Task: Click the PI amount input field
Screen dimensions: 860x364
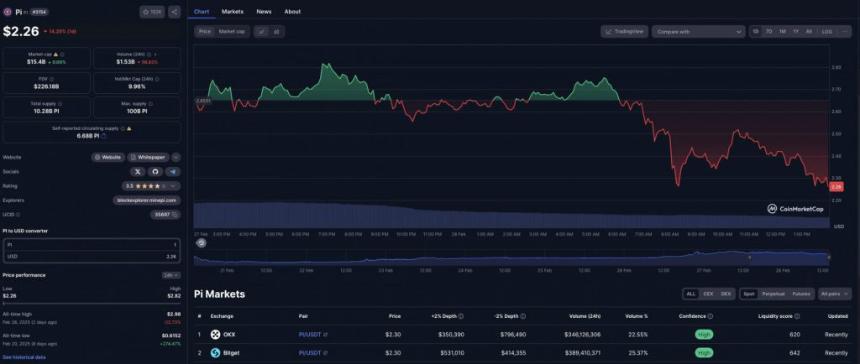Action: point(92,244)
